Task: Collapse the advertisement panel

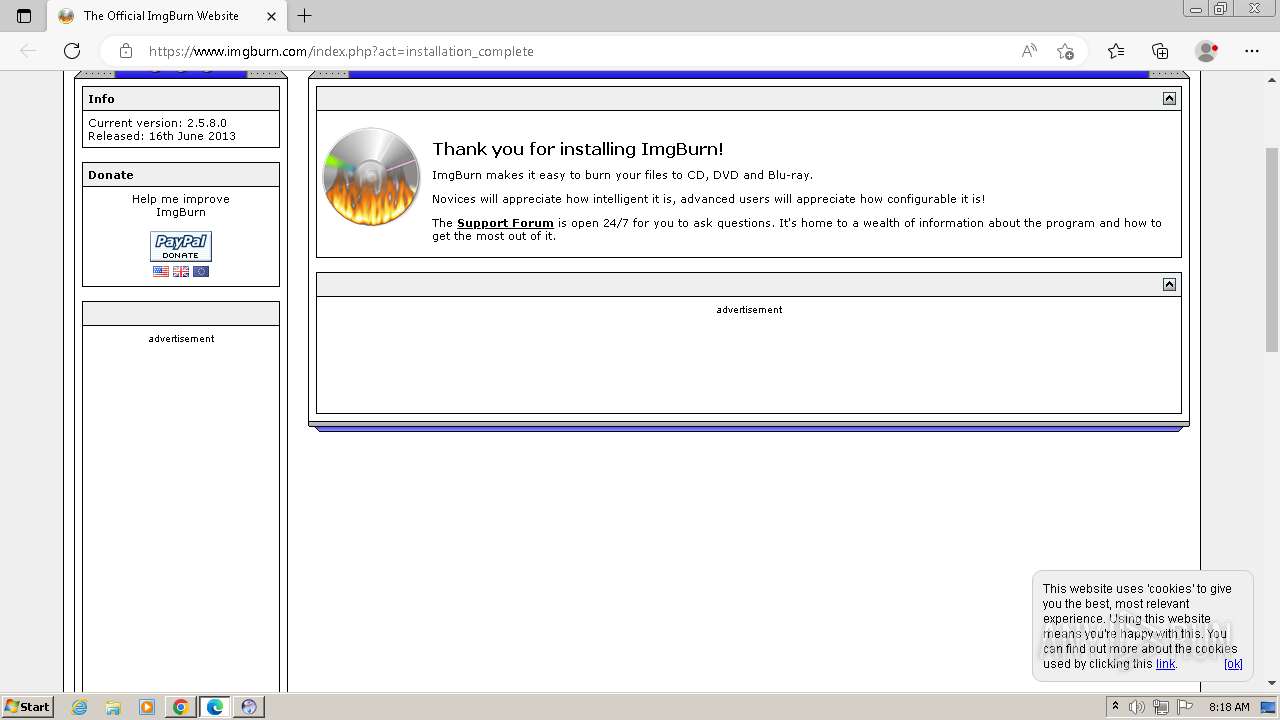Action: click(x=1169, y=284)
